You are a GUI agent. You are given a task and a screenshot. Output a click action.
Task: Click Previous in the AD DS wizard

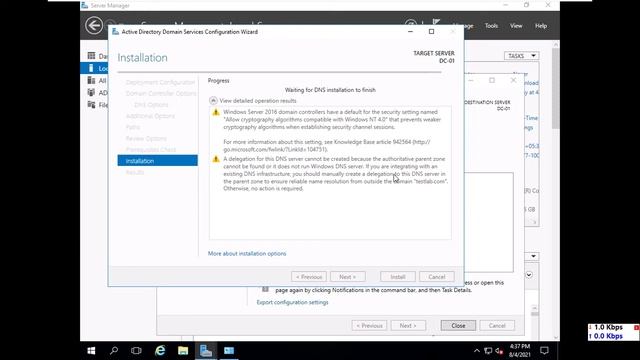309,277
